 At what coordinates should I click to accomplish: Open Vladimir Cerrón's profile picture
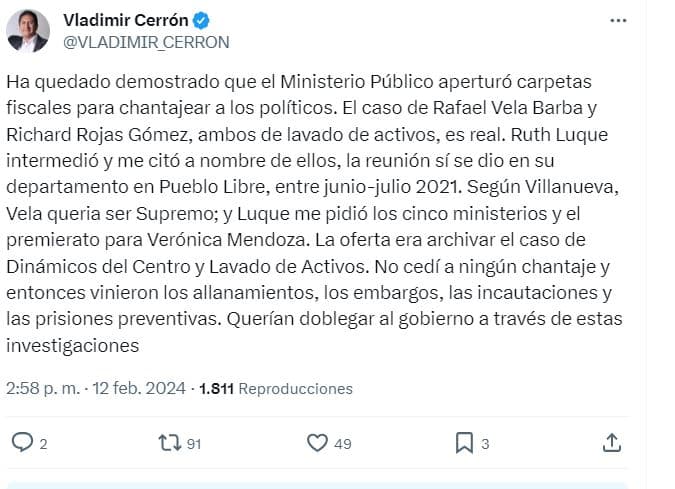(x=28, y=31)
